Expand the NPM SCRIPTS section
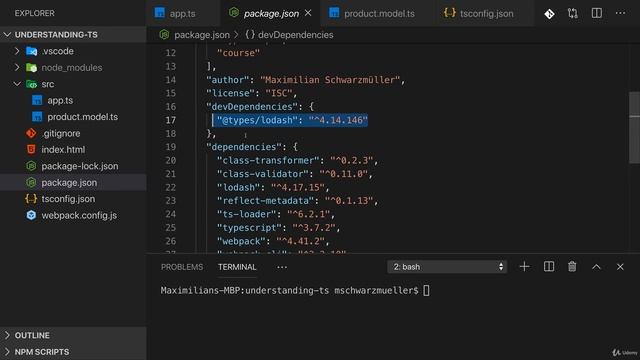 tap(73, 351)
